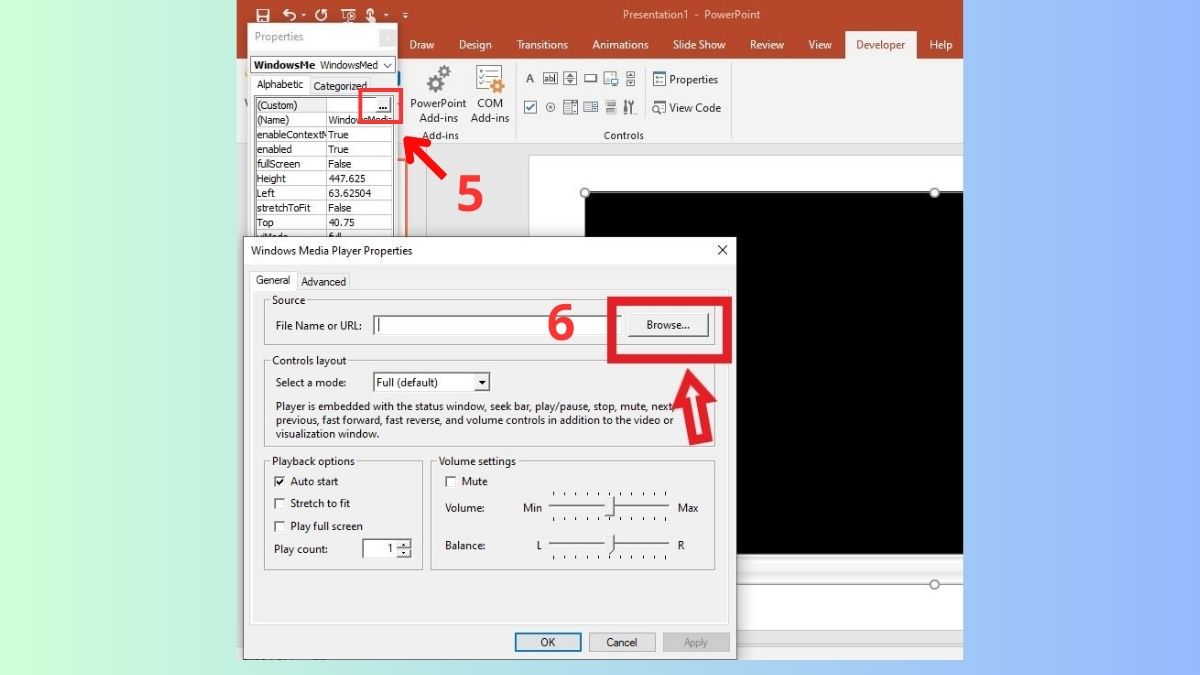
Task: Select the Image control icon
Action: 611,79
